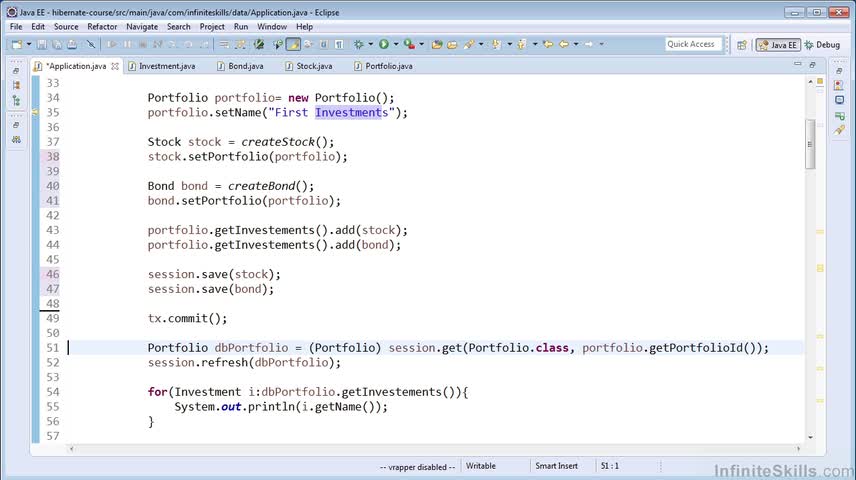Click the Quick Access search field
Image resolution: width=856 pixels, height=480 pixels.
[693, 44]
